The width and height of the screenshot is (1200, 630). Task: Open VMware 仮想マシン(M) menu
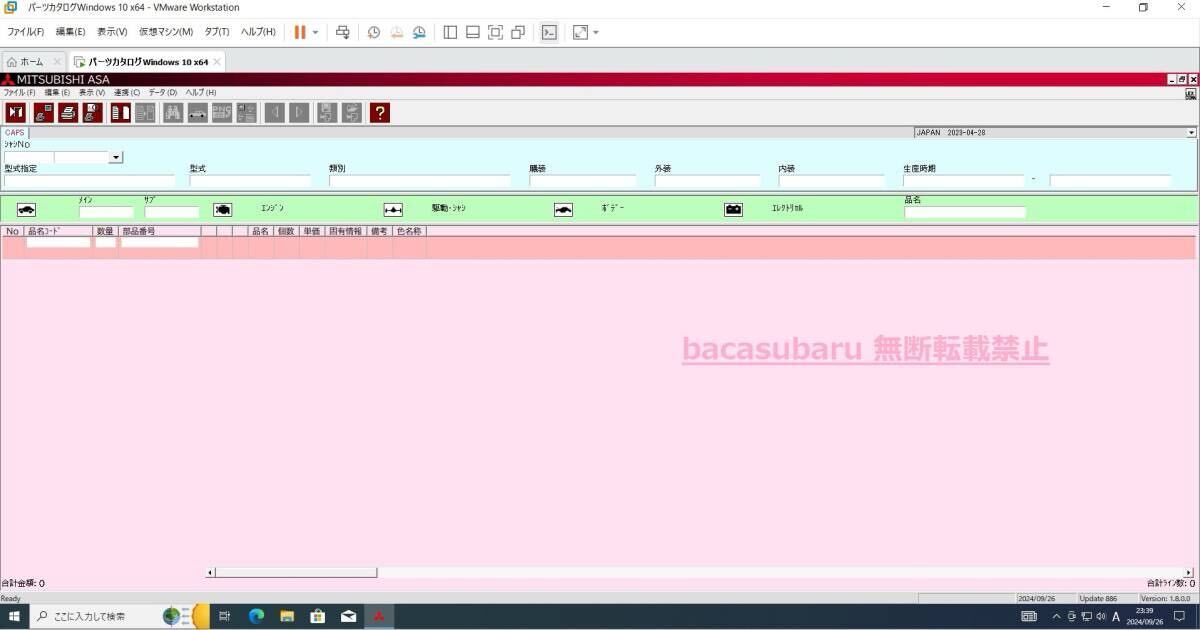click(166, 32)
